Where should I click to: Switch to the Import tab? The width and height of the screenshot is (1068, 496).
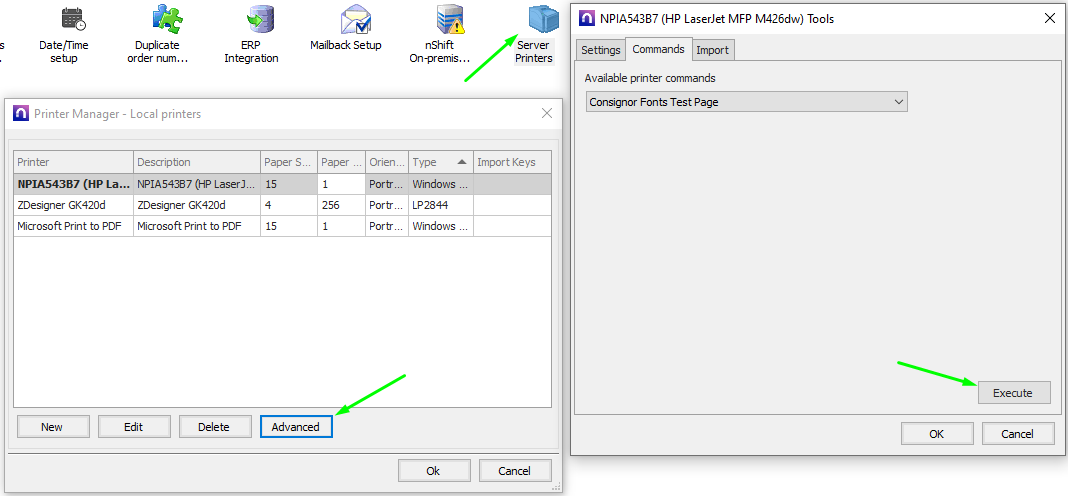[712, 50]
